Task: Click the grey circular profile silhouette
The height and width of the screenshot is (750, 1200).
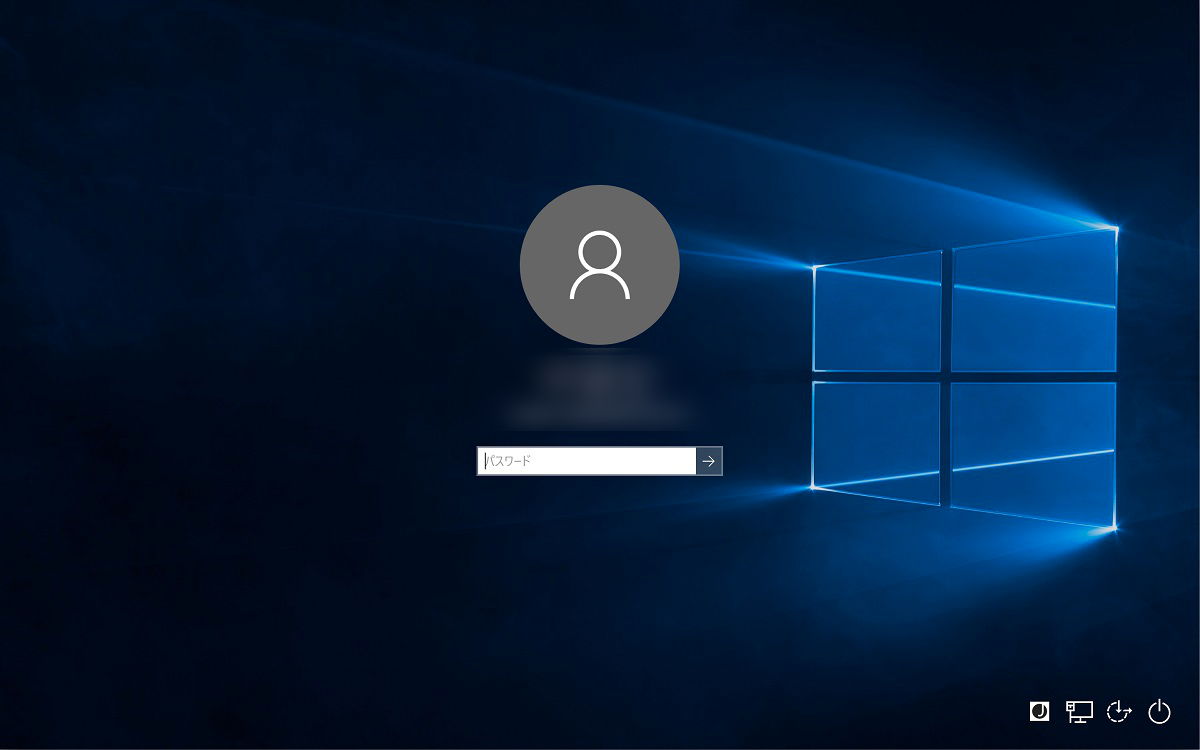Action: point(599,265)
